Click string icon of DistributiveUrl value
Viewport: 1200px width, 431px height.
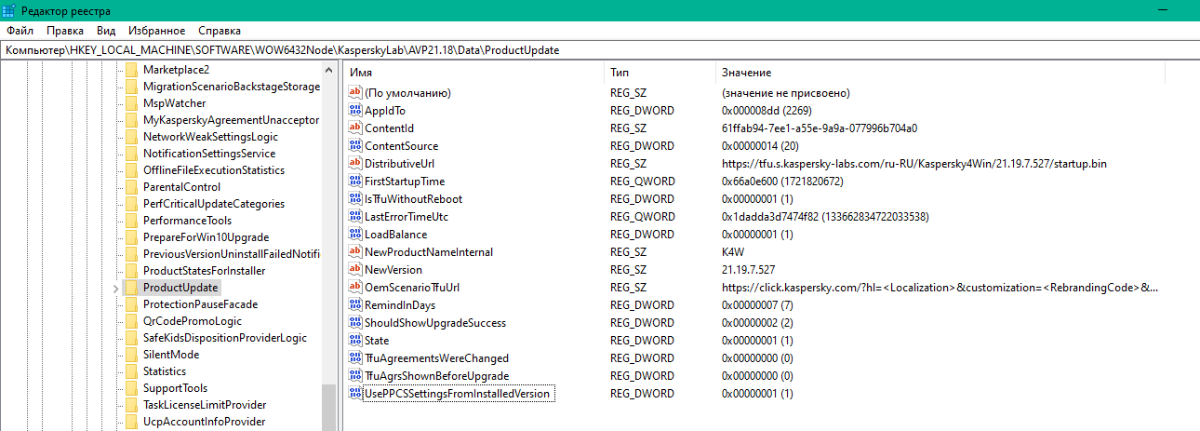tap(355, 163)
